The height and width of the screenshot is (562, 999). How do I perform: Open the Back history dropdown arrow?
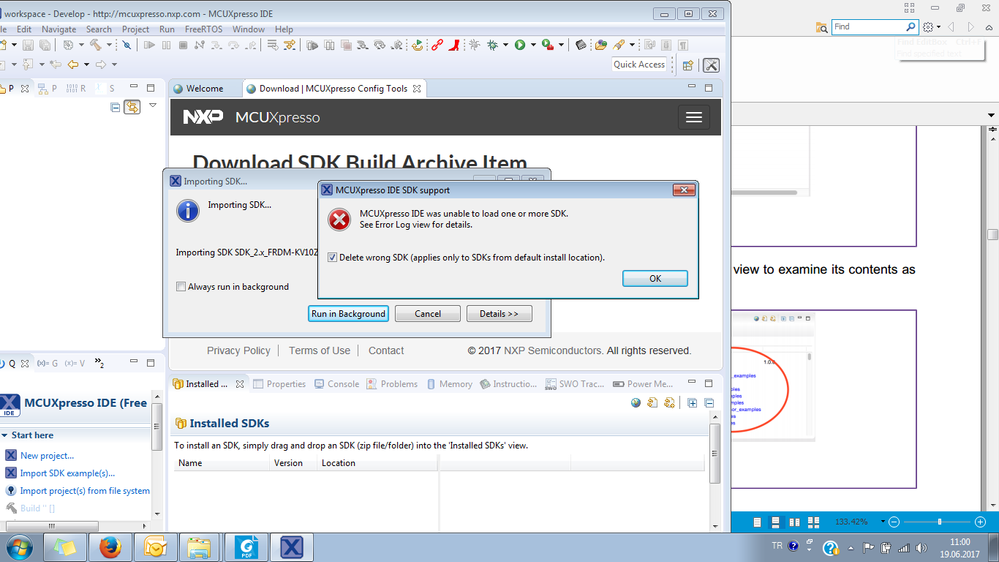(x=86, y=64)
